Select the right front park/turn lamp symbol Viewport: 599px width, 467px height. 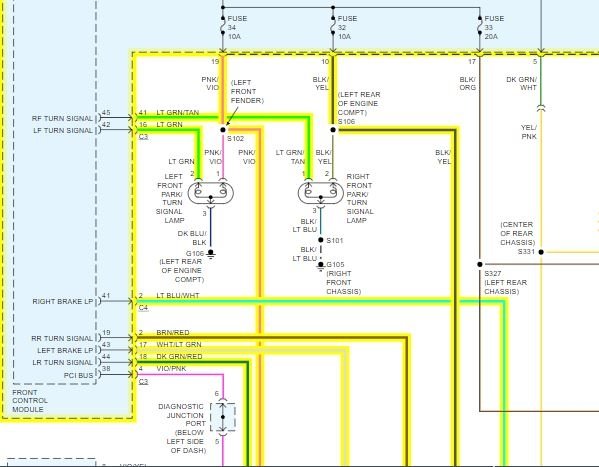pyautogui.click(x=321, y=193)
